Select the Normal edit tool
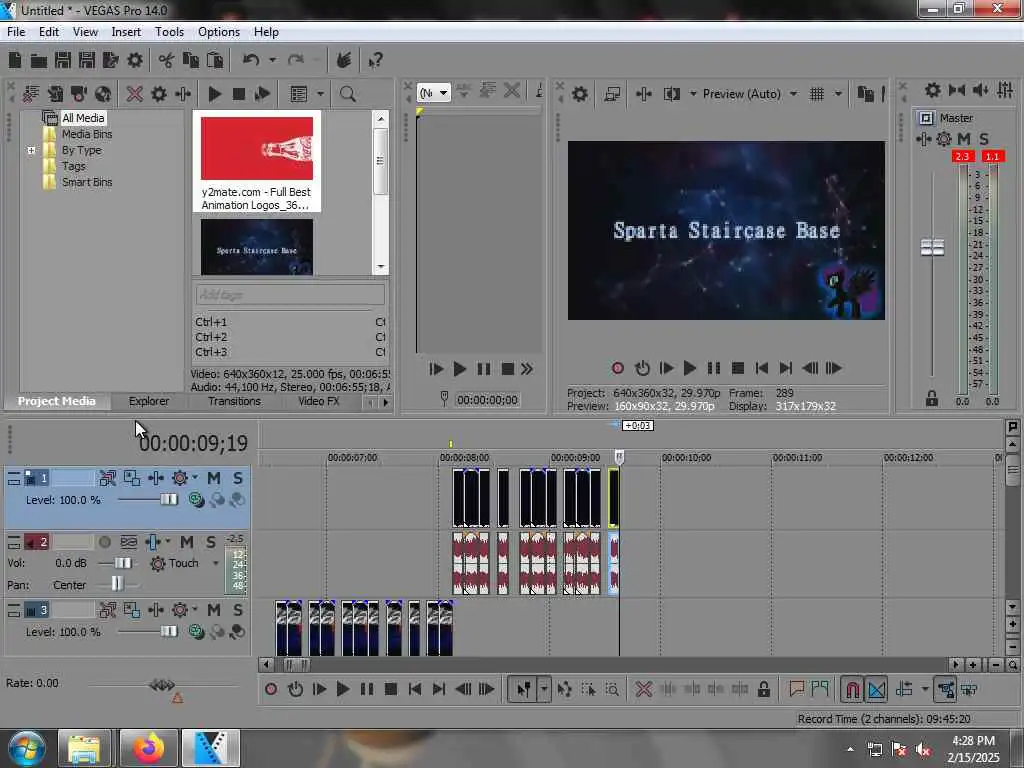 524,689
